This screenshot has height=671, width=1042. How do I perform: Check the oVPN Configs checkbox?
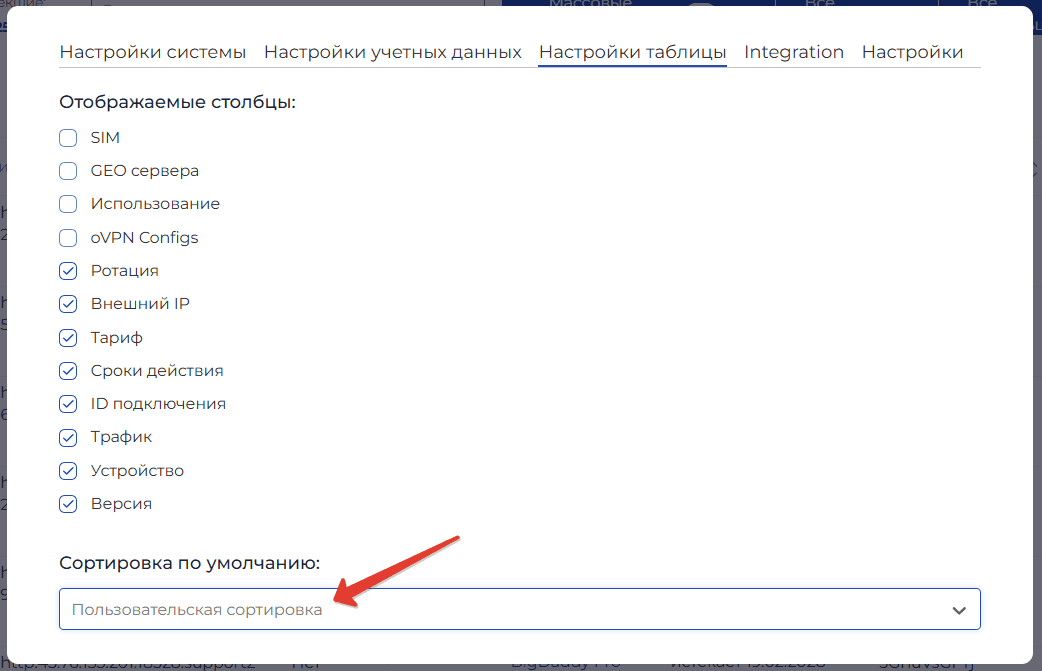coord(68,237)
